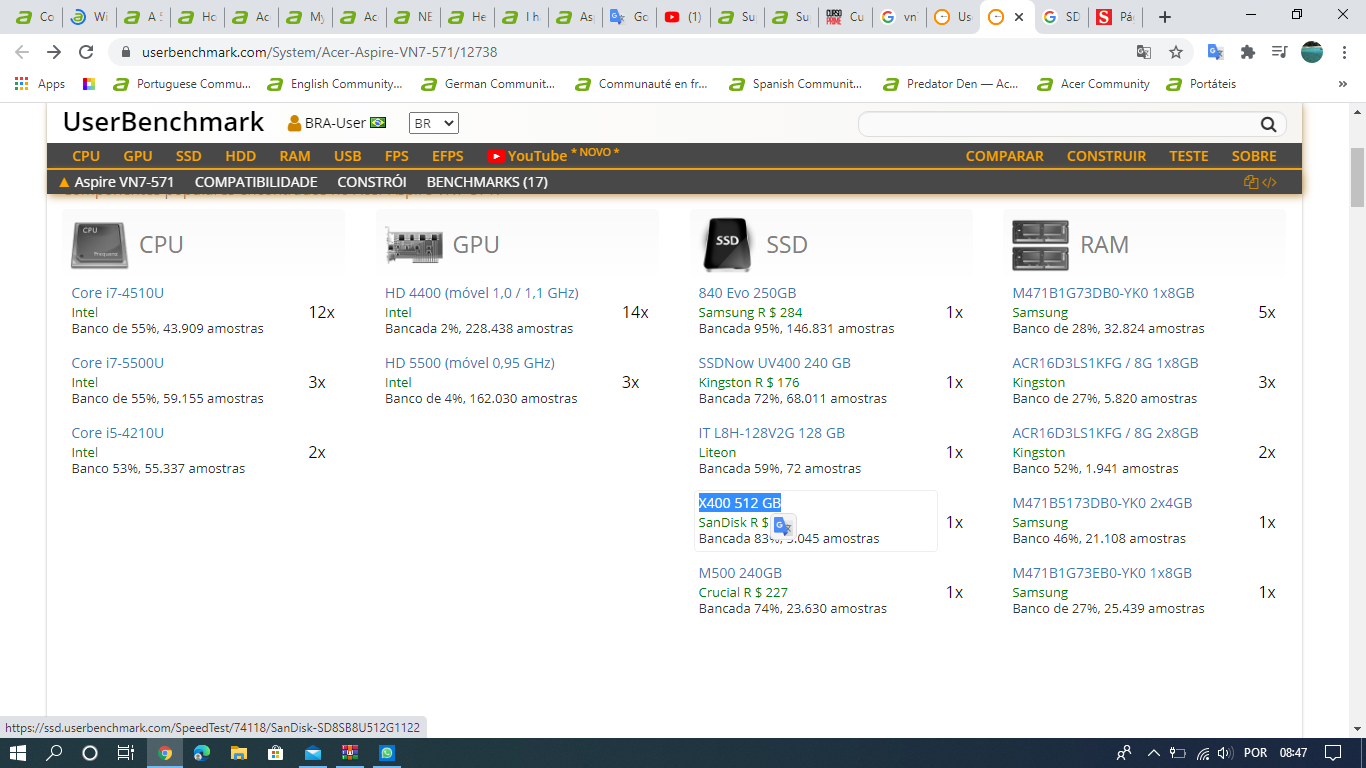Open the Windows notification center
This screenshot has width=1366, height=768.
pos(1332,753)
